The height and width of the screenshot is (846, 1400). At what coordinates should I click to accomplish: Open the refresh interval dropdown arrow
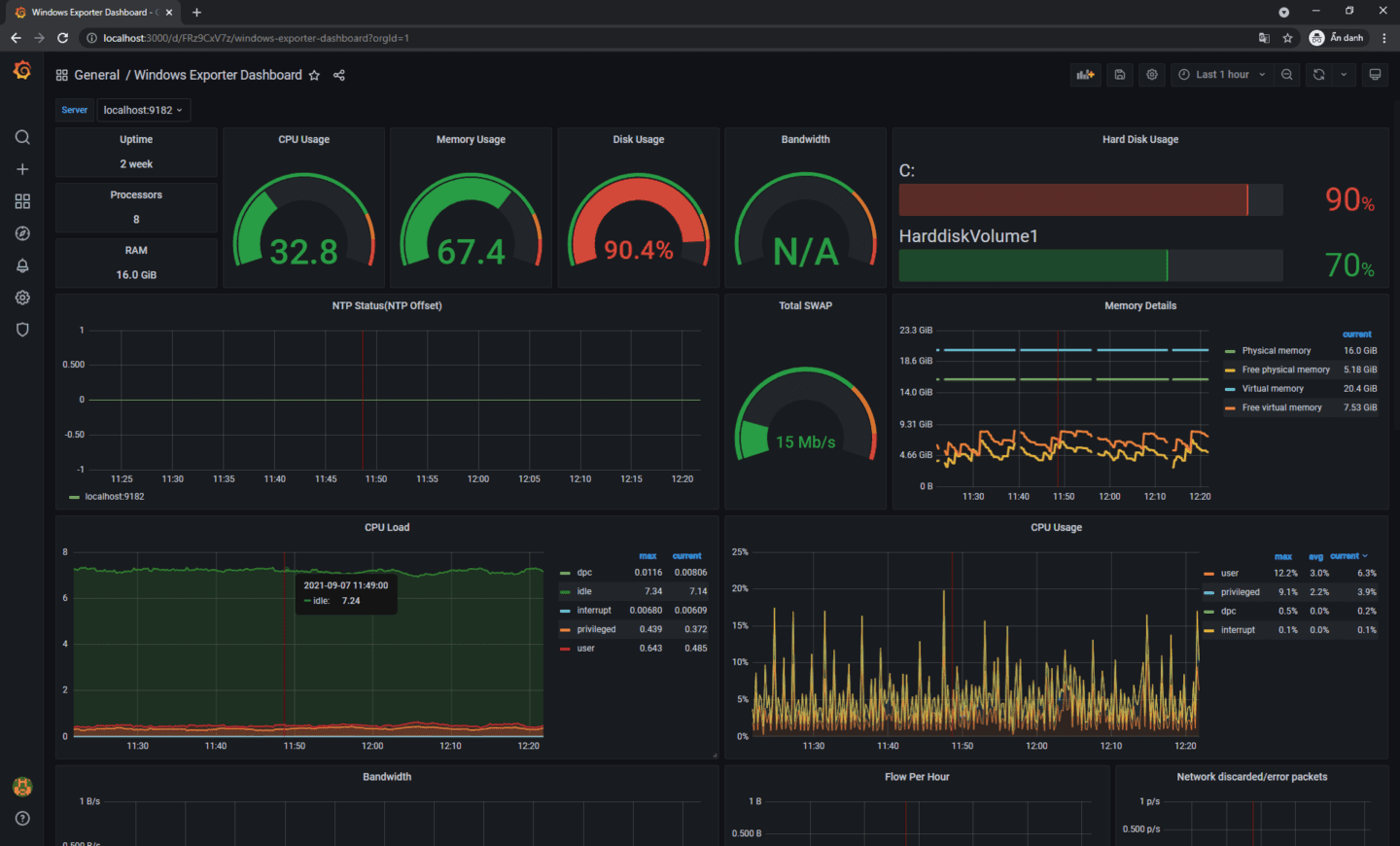1345,74
